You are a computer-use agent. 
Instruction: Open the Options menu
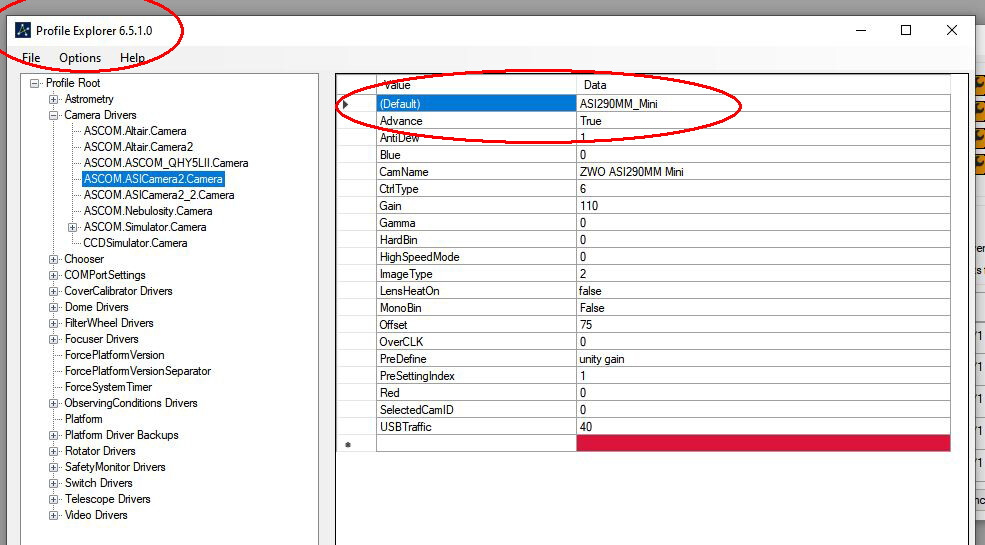(80, 58)
